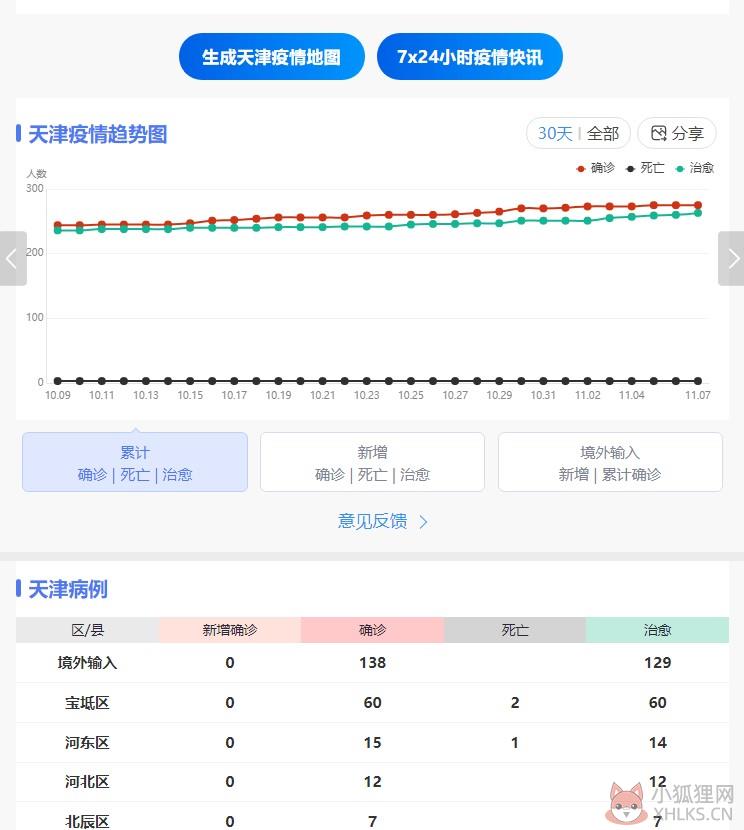744x830 pixels.
Task: Click the pink 确诊 table column header
Action: tap(373, 630)
